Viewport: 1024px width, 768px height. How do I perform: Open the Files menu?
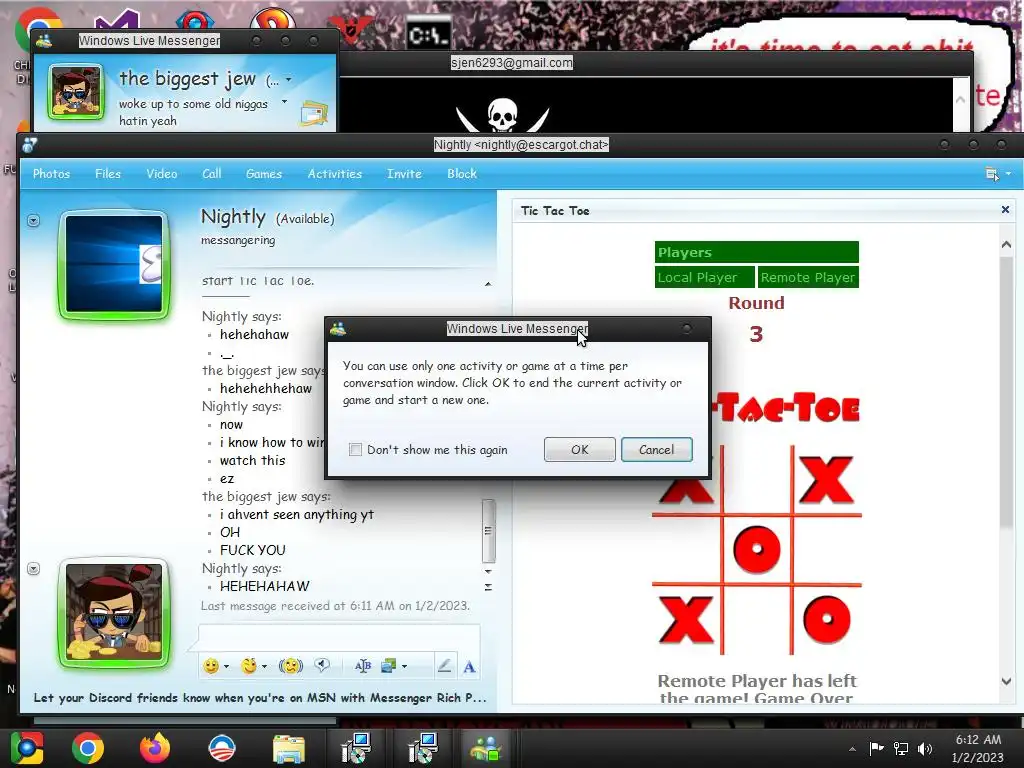[108, 174]
